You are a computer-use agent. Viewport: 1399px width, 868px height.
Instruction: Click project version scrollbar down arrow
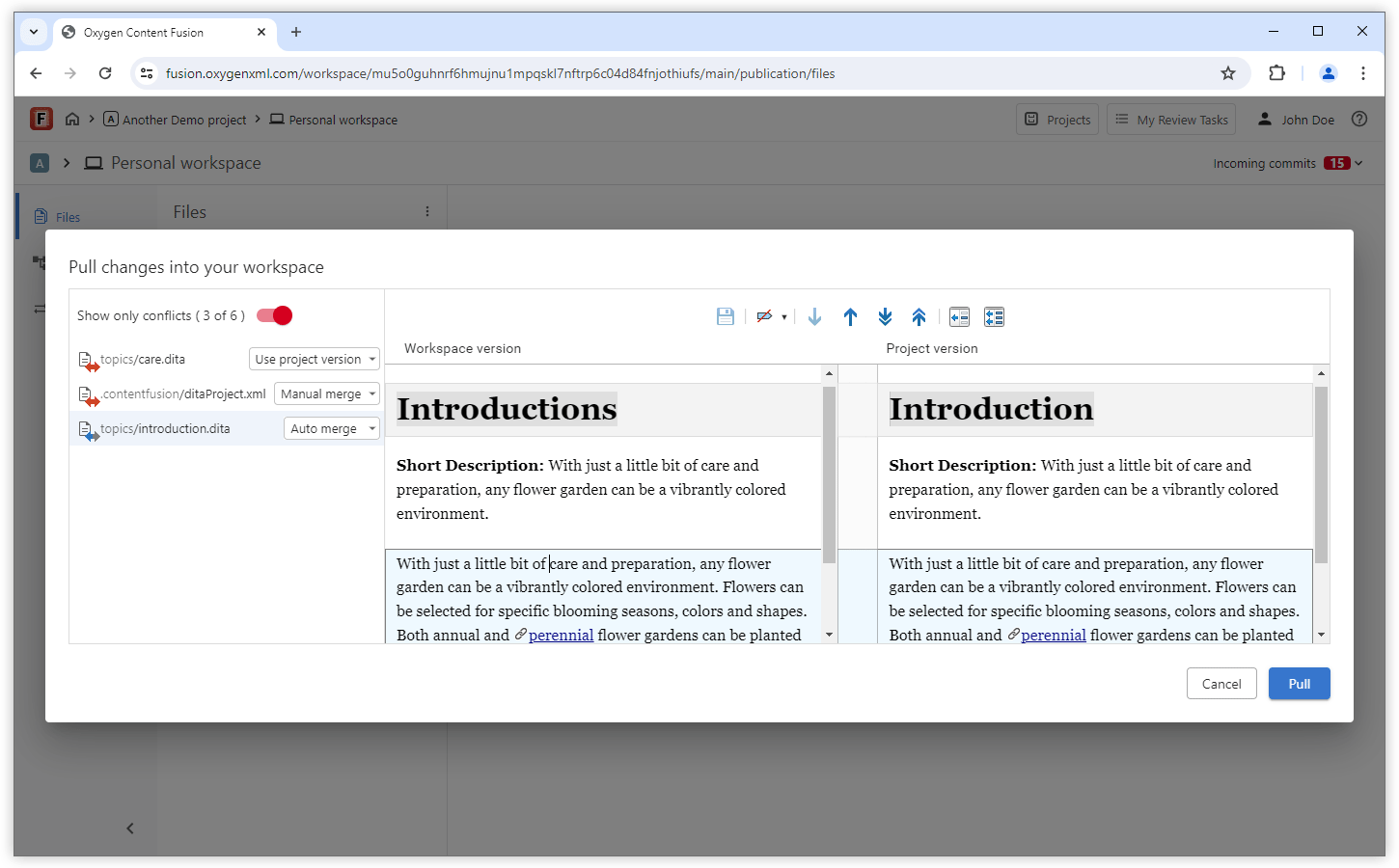tap(1321, 635)
